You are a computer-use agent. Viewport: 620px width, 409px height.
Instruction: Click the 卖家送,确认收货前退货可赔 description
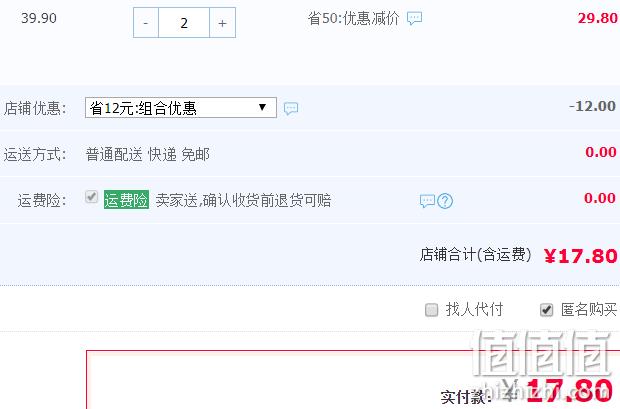[243, 200]
